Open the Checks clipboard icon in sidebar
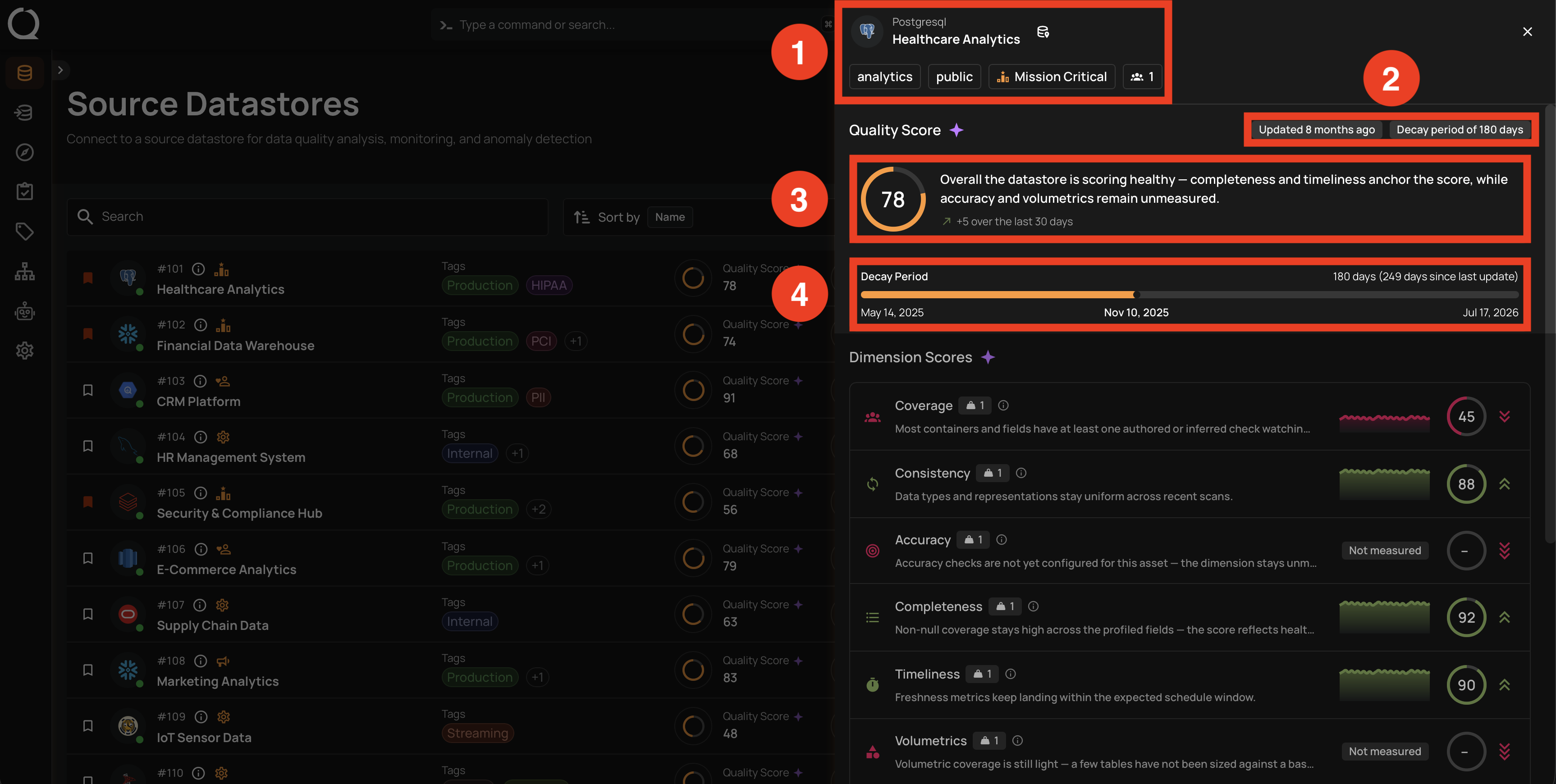The height and width of the screenshot is (784, 1556). click(x=25, y=191)
